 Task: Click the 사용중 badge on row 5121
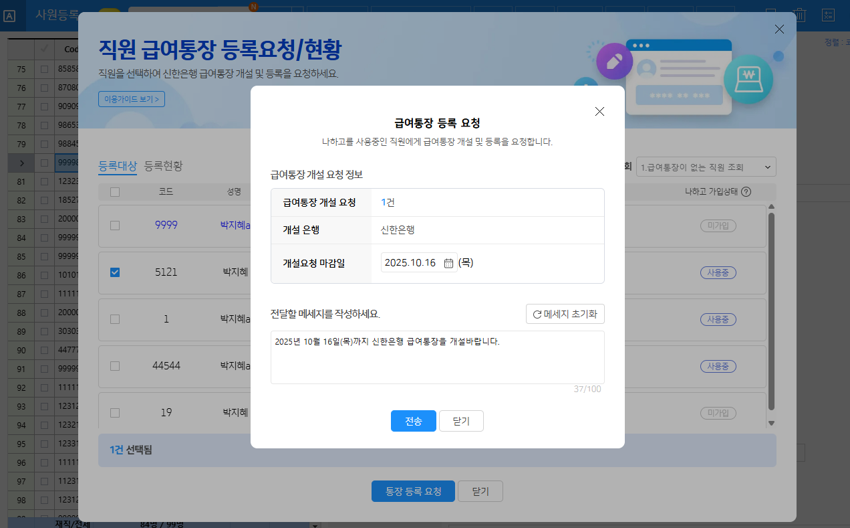coord(718,273)
